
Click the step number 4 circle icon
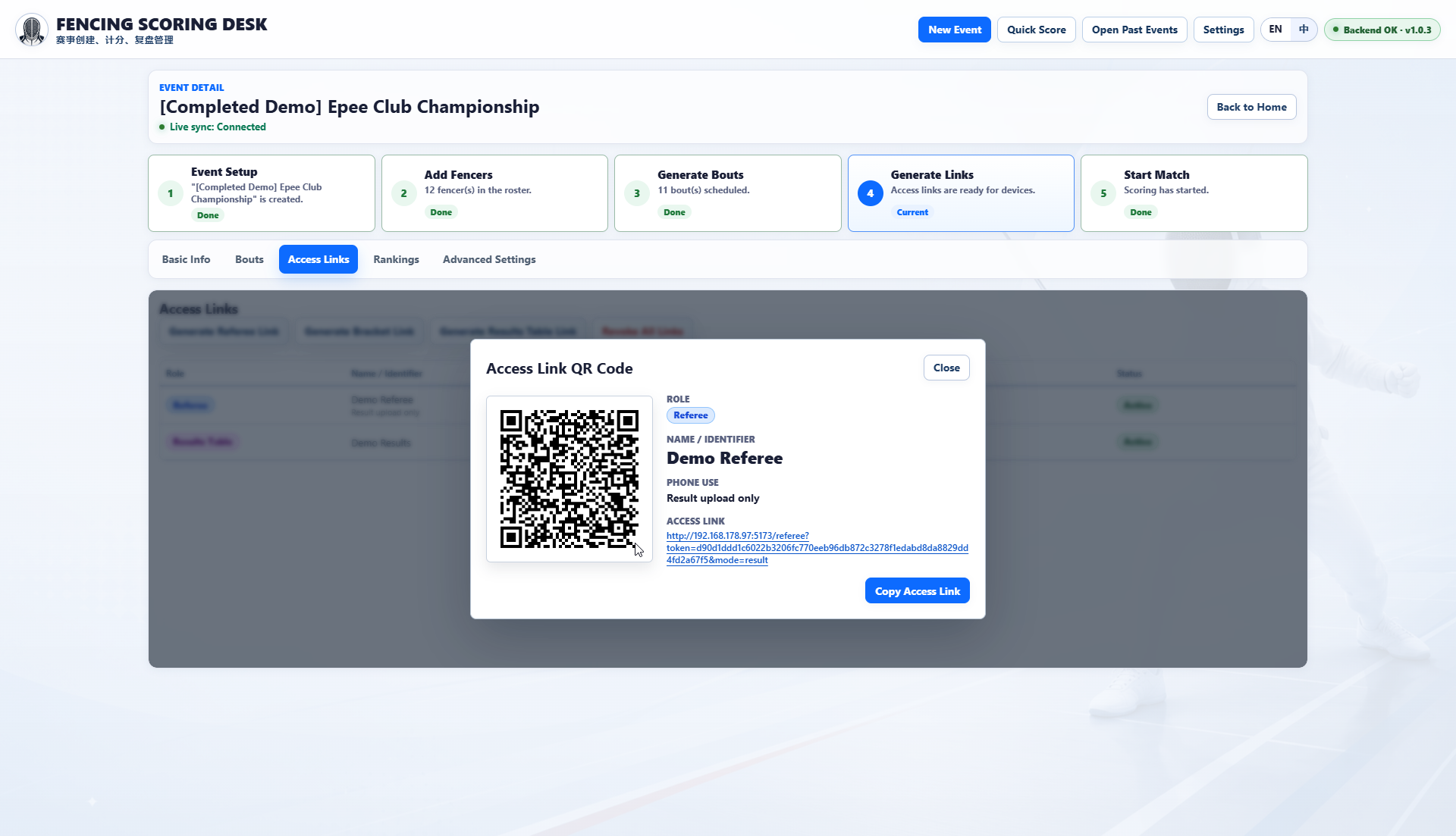870,193
